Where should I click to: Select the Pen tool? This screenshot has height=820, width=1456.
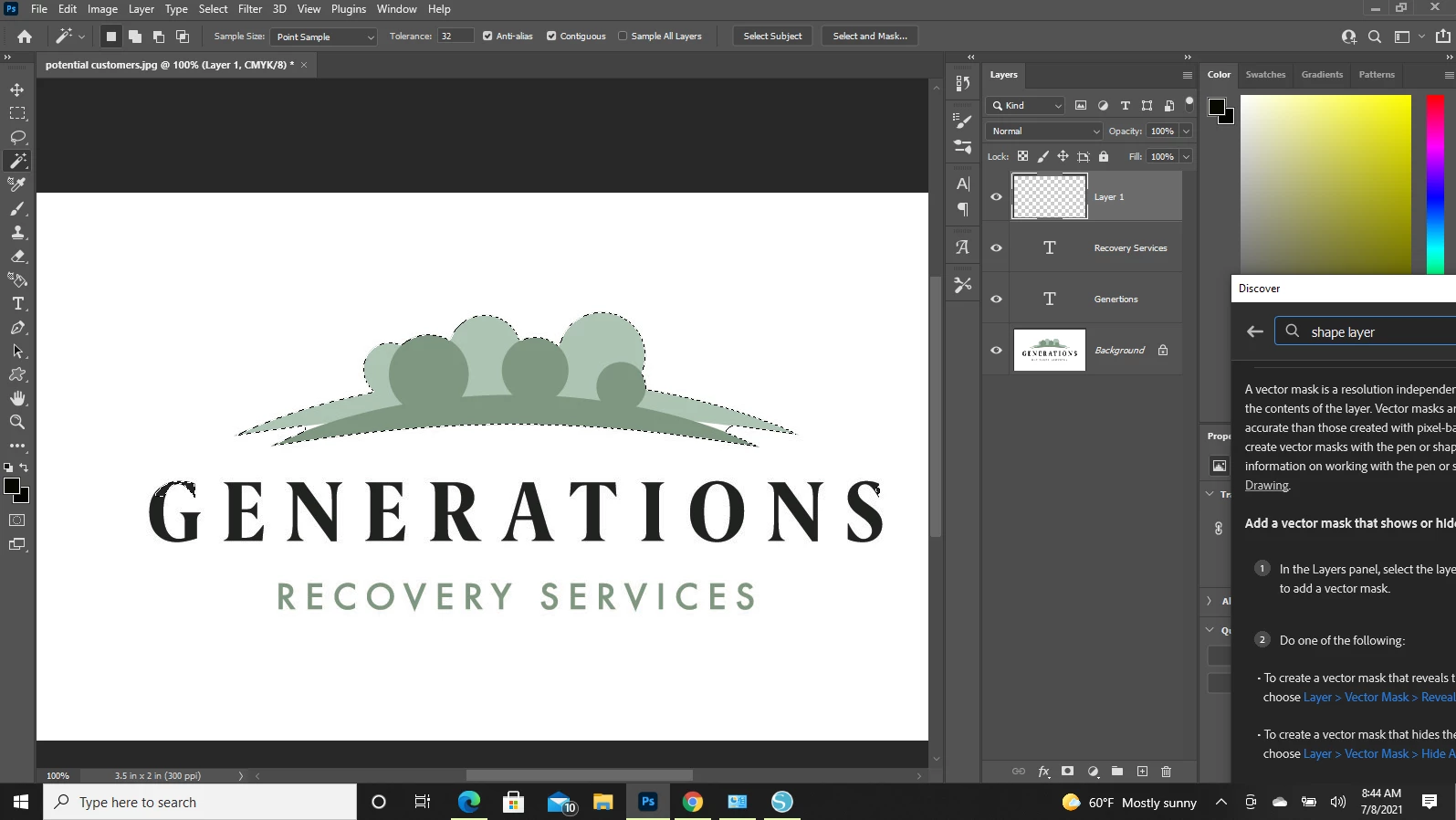click(17, 327)
